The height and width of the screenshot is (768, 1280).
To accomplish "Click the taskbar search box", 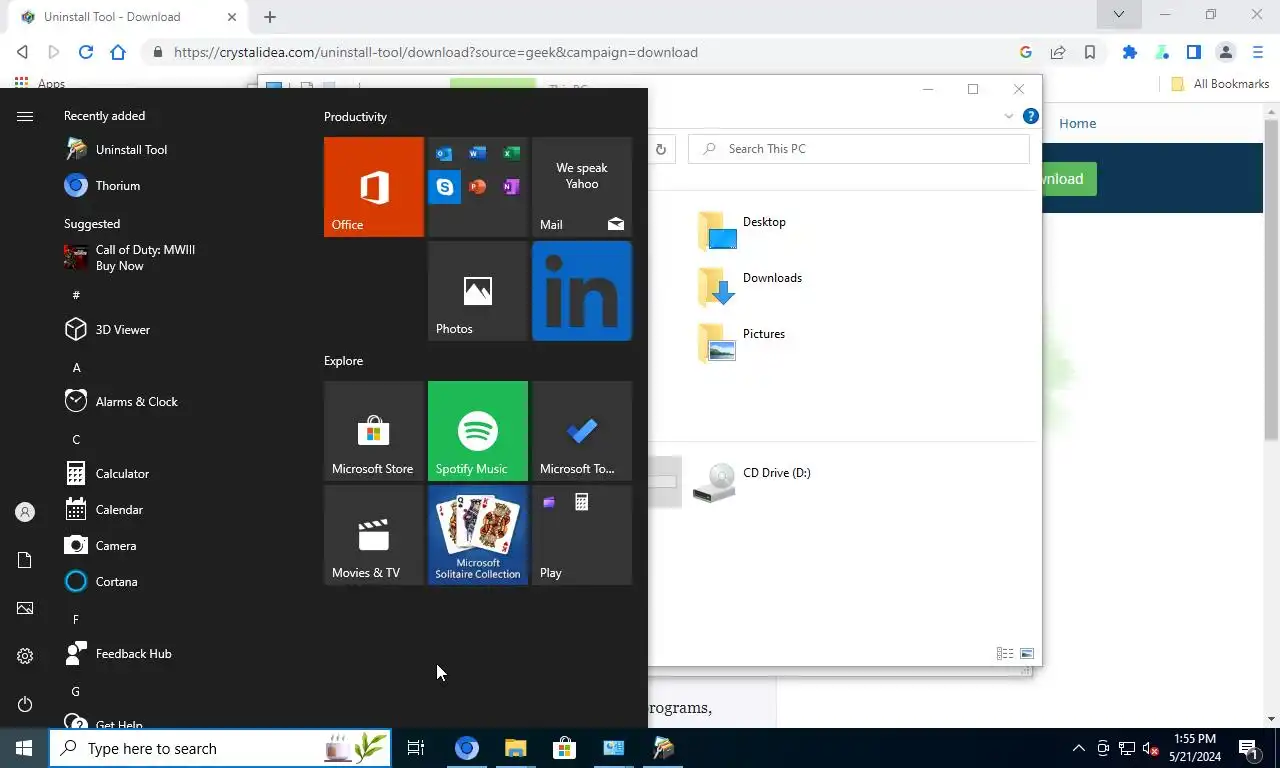I will pos(220,748).
